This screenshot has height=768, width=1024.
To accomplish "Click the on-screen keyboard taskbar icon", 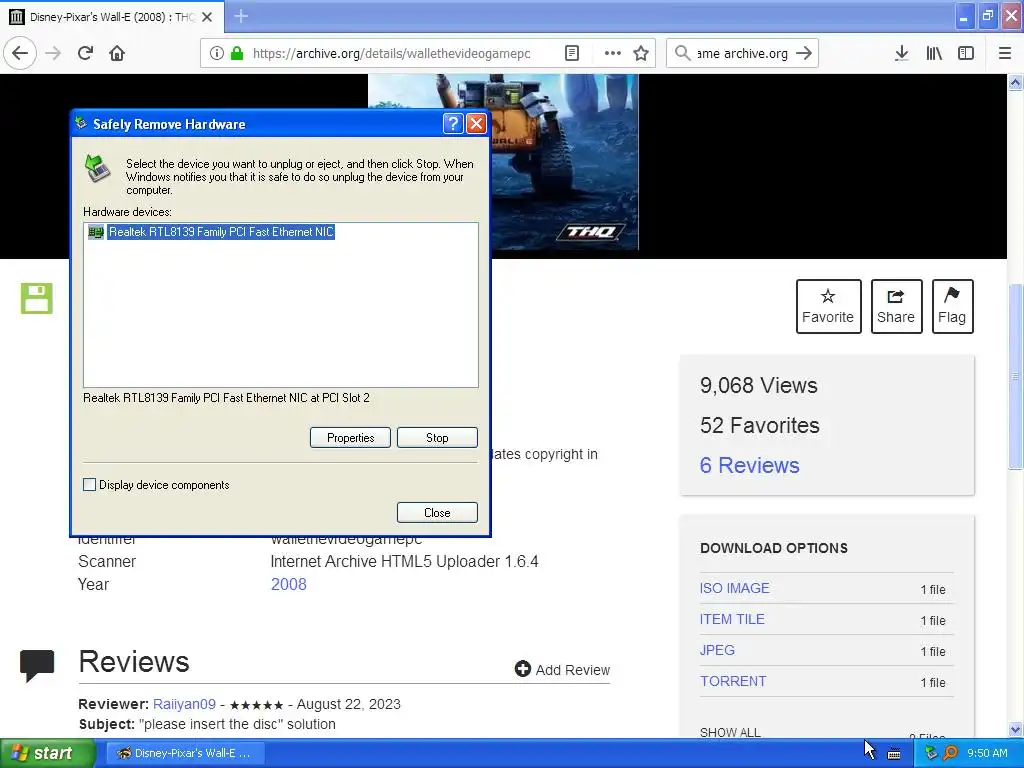I will point(894,754).
